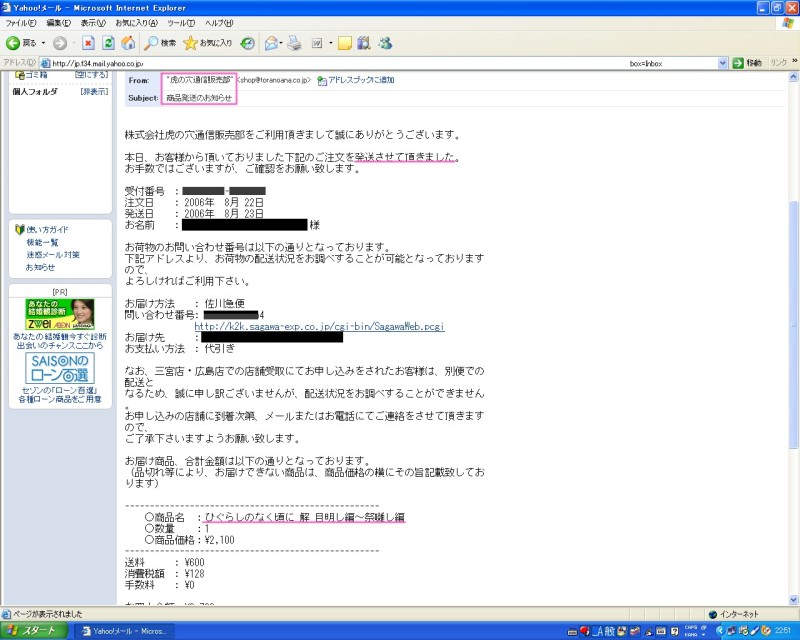Open the ツール(T) menu

point(181,23)
